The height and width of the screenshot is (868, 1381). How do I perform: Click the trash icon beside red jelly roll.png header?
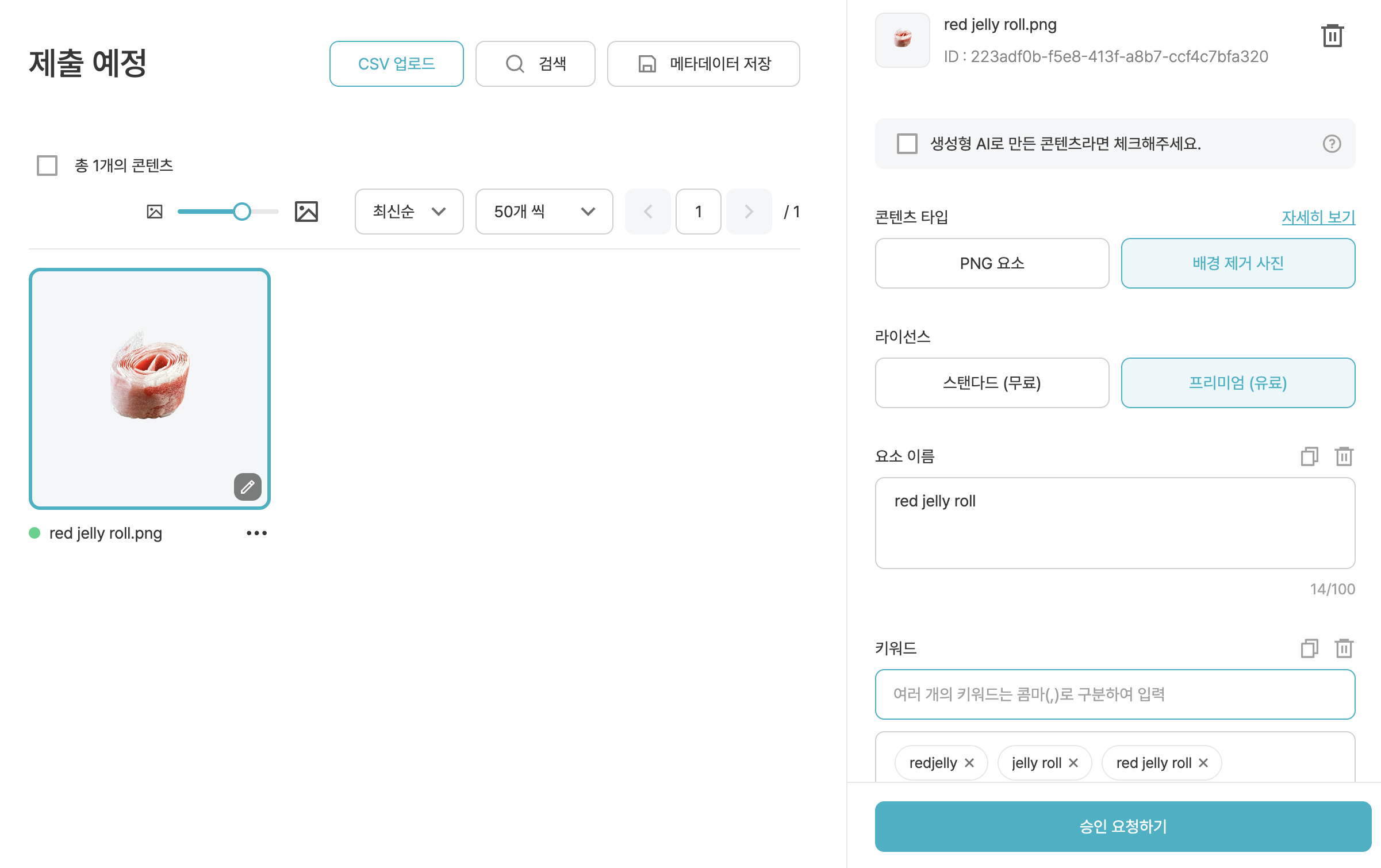[x=1332, y=36]
